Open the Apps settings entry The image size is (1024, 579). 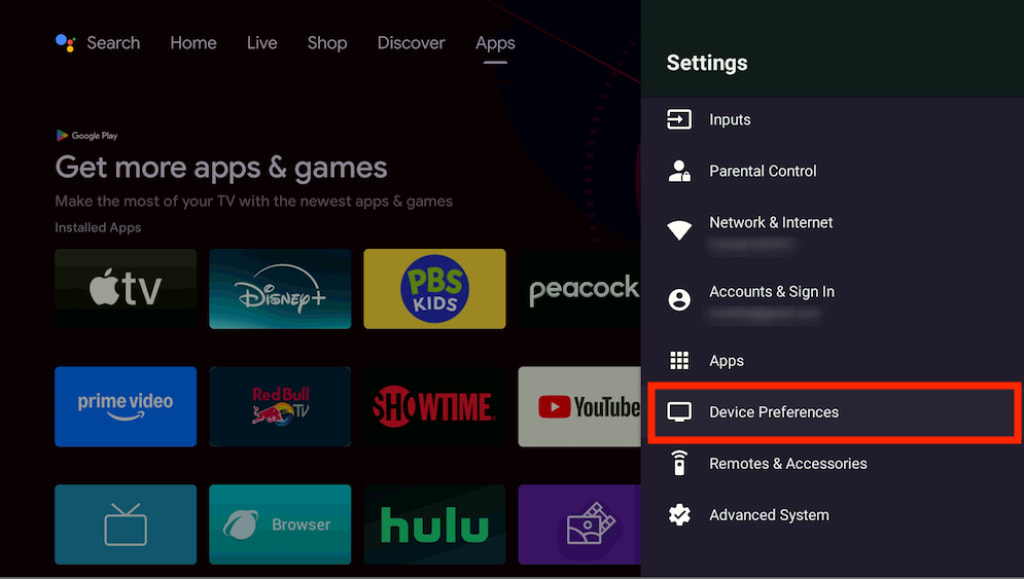point(832,360)
